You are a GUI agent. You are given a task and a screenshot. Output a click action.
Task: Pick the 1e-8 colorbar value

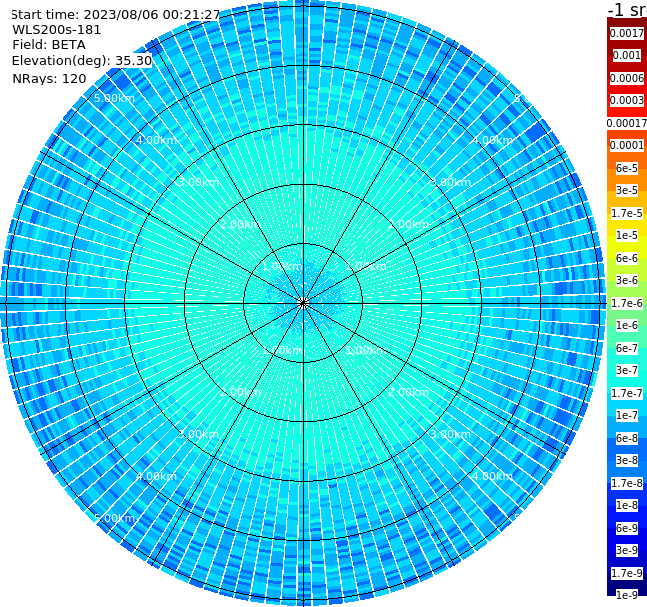627,505
